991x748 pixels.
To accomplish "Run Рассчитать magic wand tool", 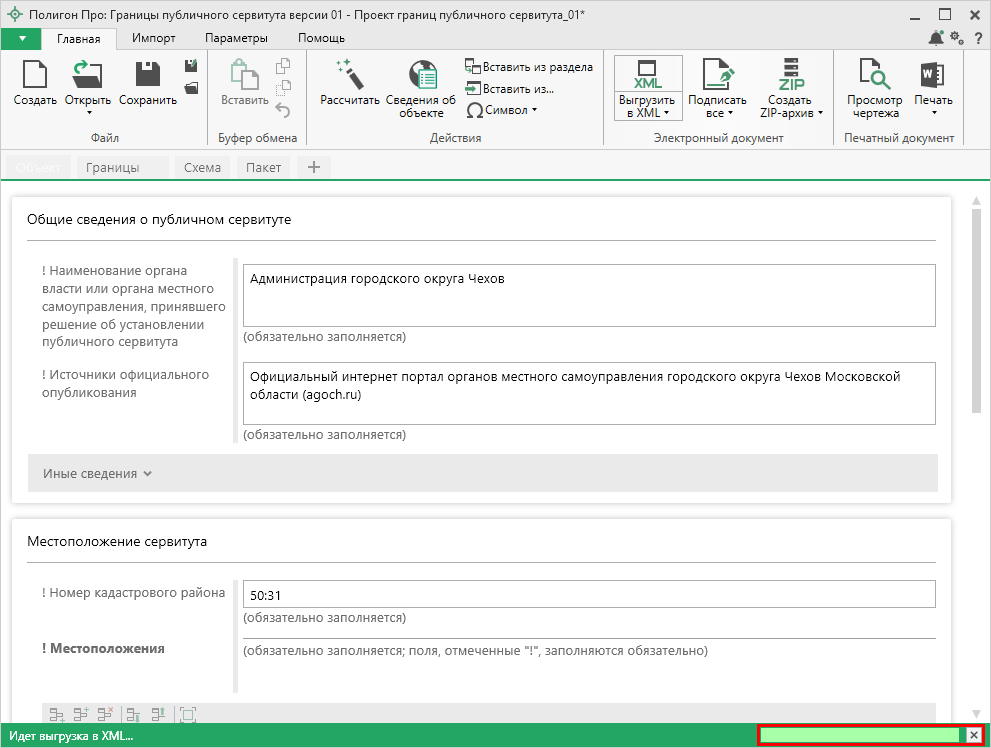I will pos(350,76).
